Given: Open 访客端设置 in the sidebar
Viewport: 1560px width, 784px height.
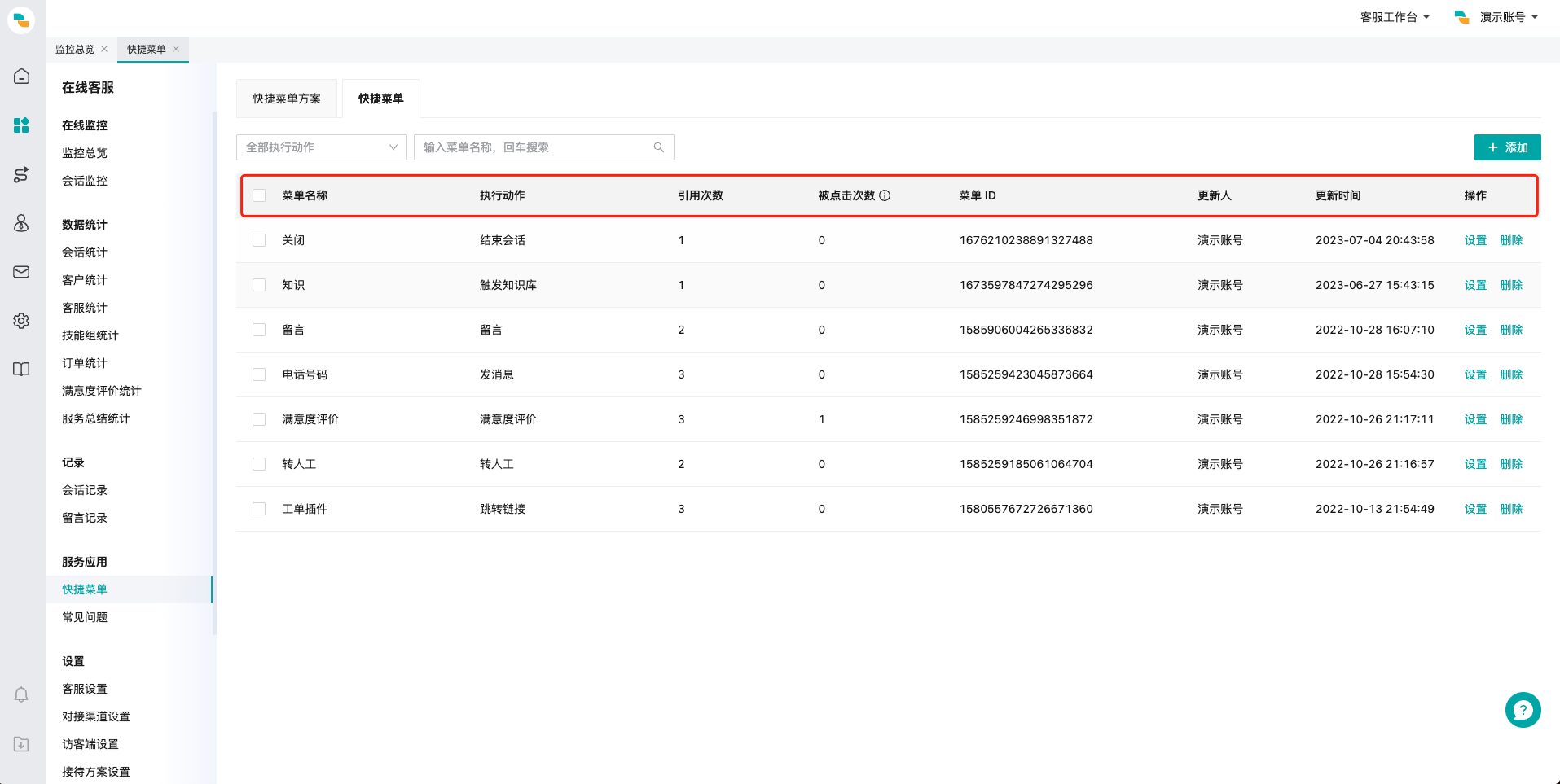Looking at the screenshot, I should (x=90, y=744).
